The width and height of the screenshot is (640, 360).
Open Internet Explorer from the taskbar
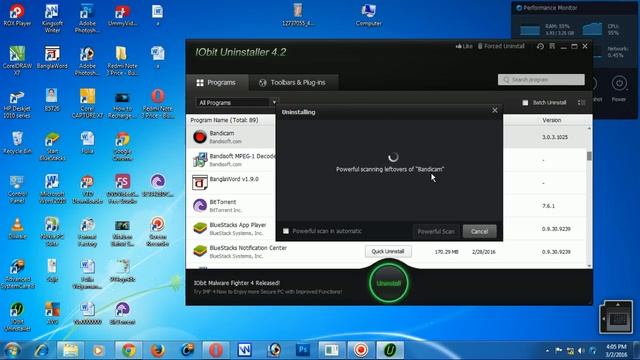tap(42, 350)
